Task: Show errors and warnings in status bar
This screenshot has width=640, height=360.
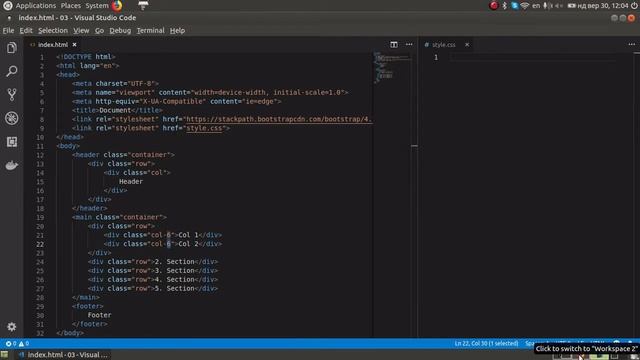Action: (17, 344)
